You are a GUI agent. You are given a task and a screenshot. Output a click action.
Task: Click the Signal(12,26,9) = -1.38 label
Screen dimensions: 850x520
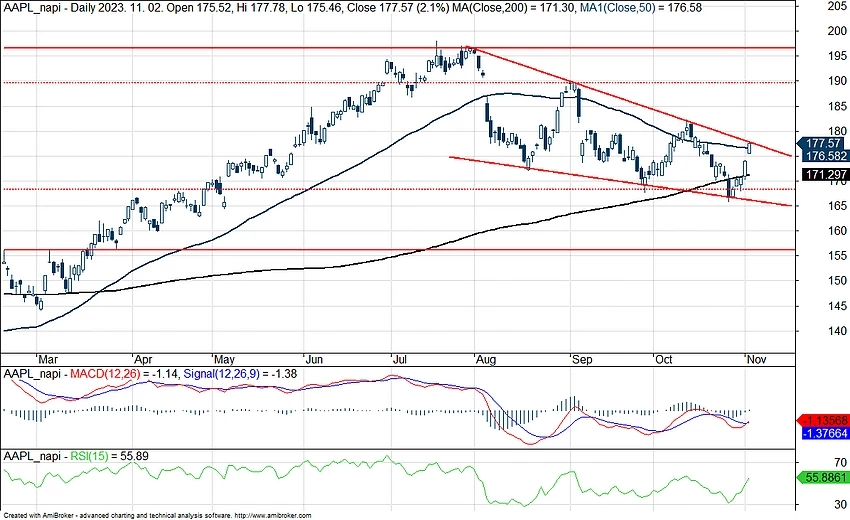click(240, 374)
